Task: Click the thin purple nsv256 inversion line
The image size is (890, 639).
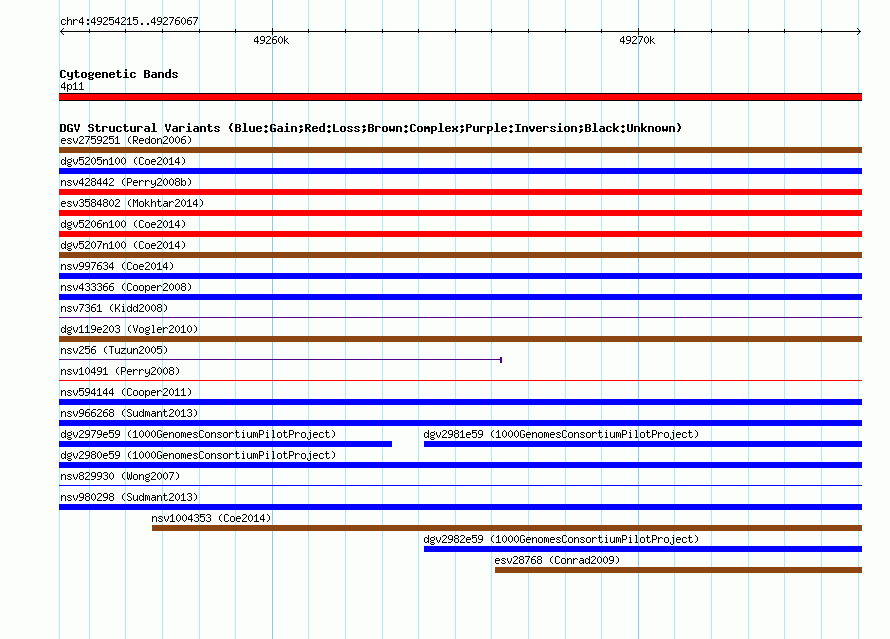Action: pyautogui.click(x=280, y=359)
